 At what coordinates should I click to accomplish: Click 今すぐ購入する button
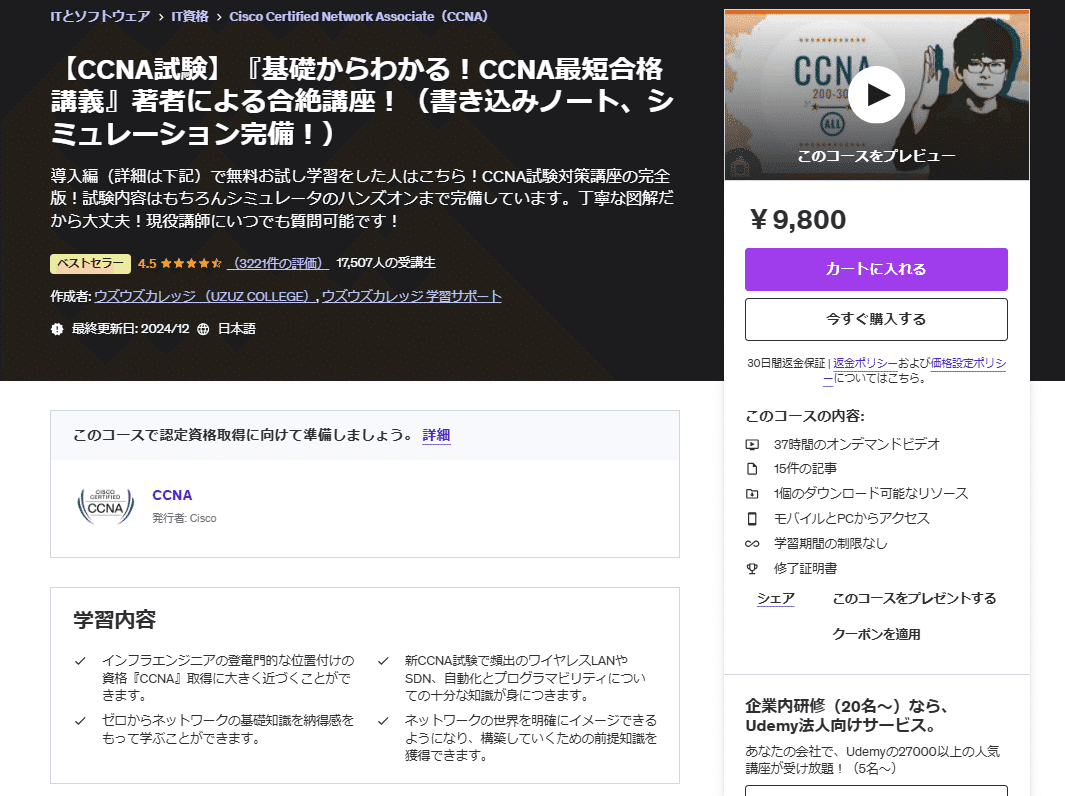(x=876, y=319)
